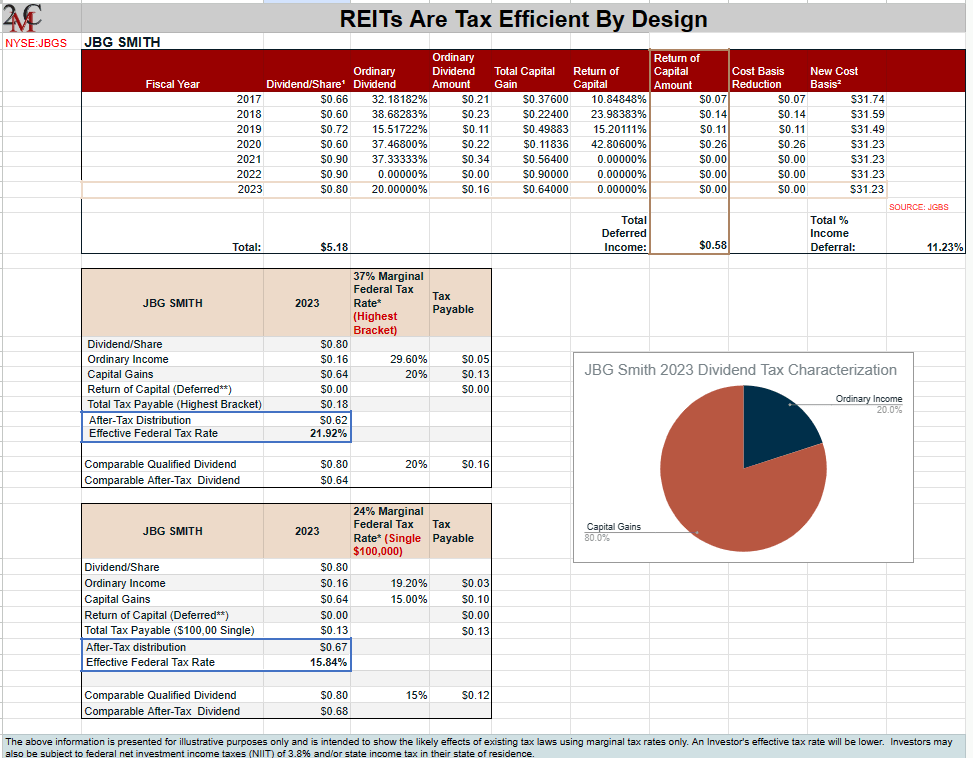973x758 pixels.
Task: Select the 2017 new cost basis $31.74 cell
Action: click(866, 100)
